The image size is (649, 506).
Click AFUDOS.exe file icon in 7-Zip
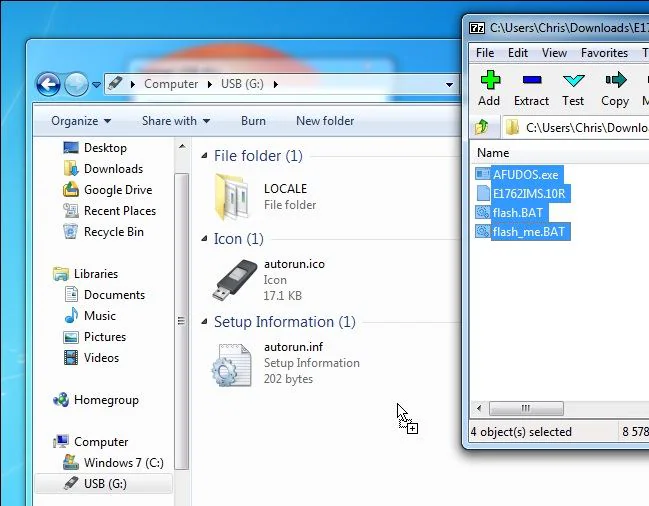click(x=482, y=174)
